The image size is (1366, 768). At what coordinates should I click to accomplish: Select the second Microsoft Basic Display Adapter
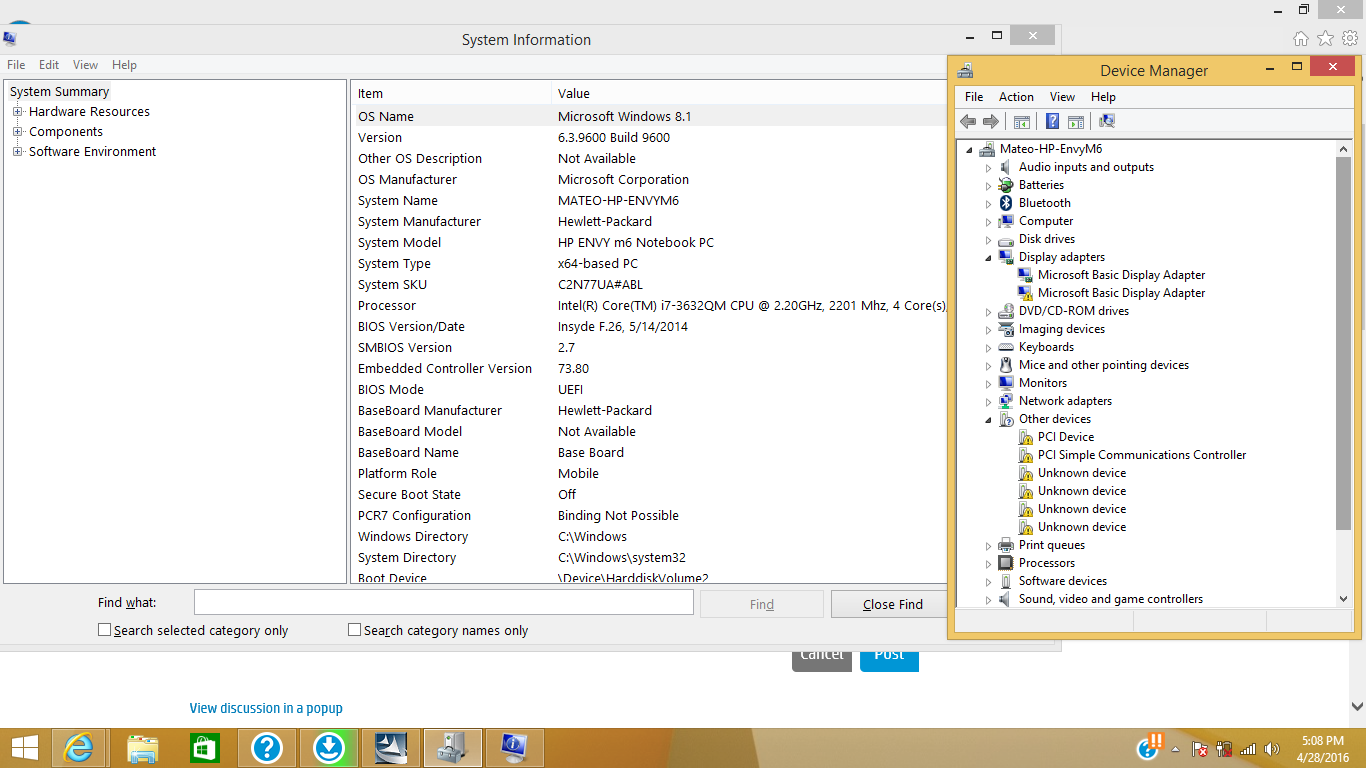click(1121, 293)
